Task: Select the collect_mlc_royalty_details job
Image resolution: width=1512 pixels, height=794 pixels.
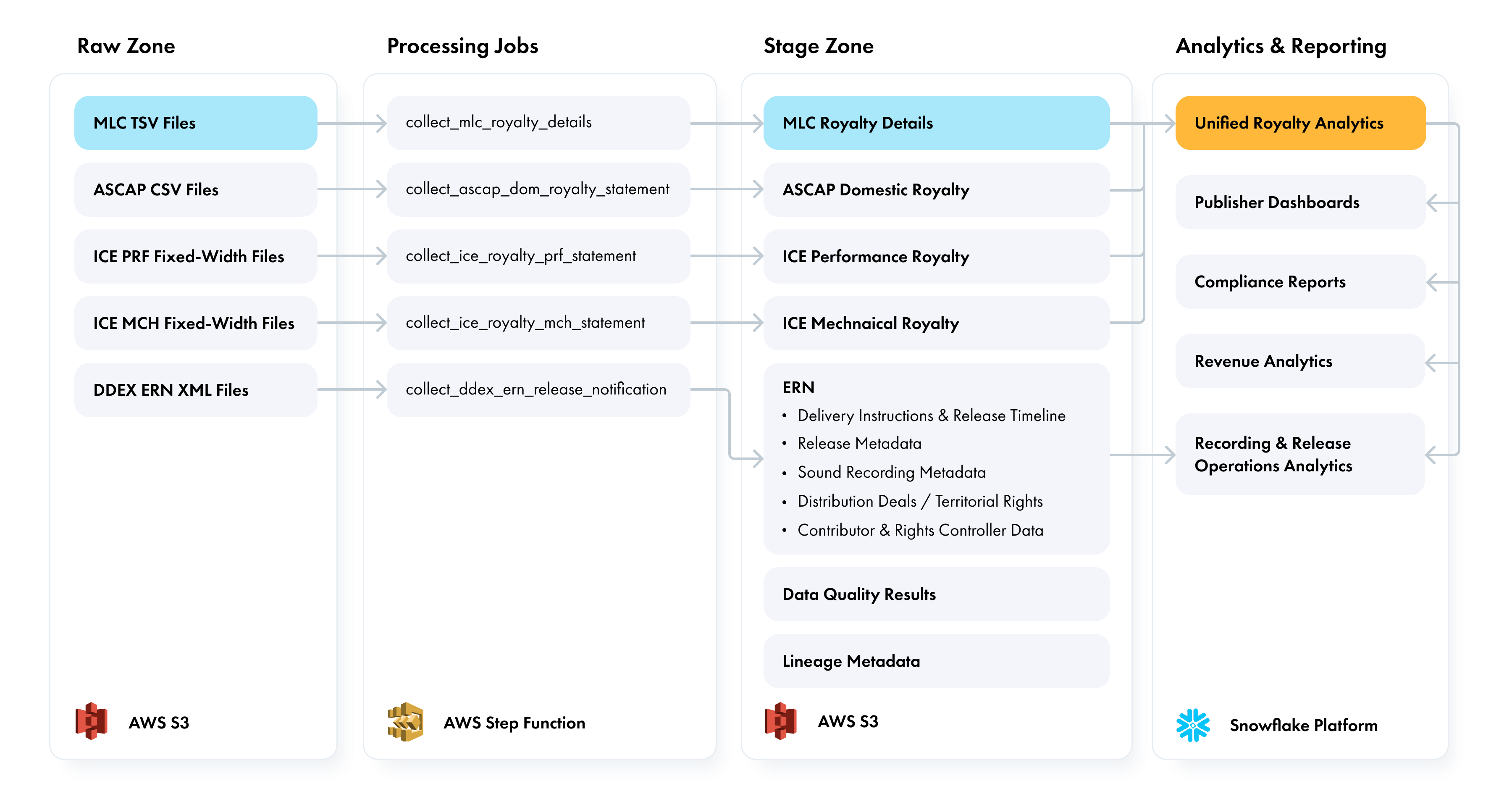Action: [x=538, y=123]
